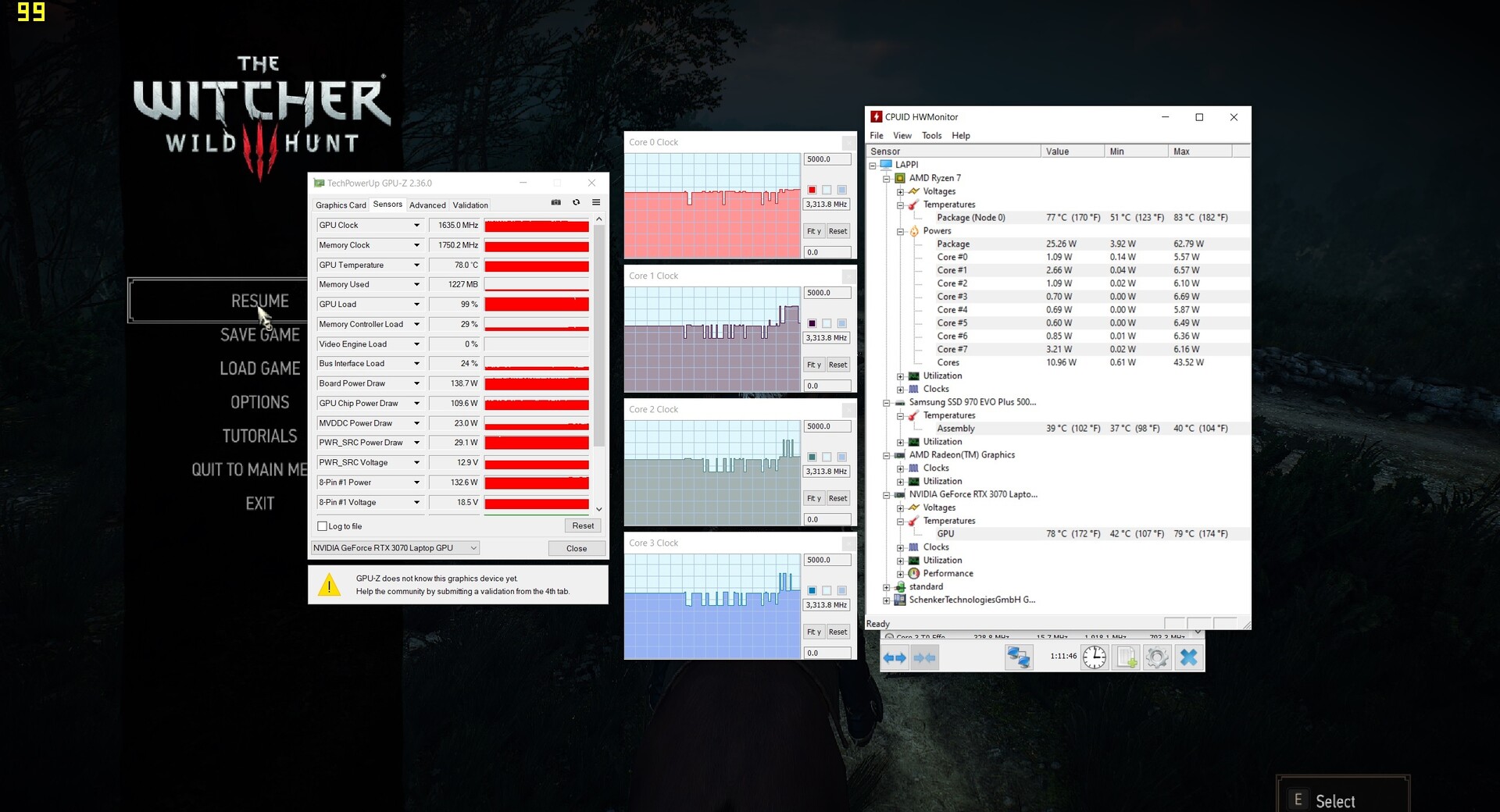The width and height of the screenshot is (1500, 812).
Task: Open the NVIDIA GeForce RTX 3070 device selector
Action: [x=395, y=548]
